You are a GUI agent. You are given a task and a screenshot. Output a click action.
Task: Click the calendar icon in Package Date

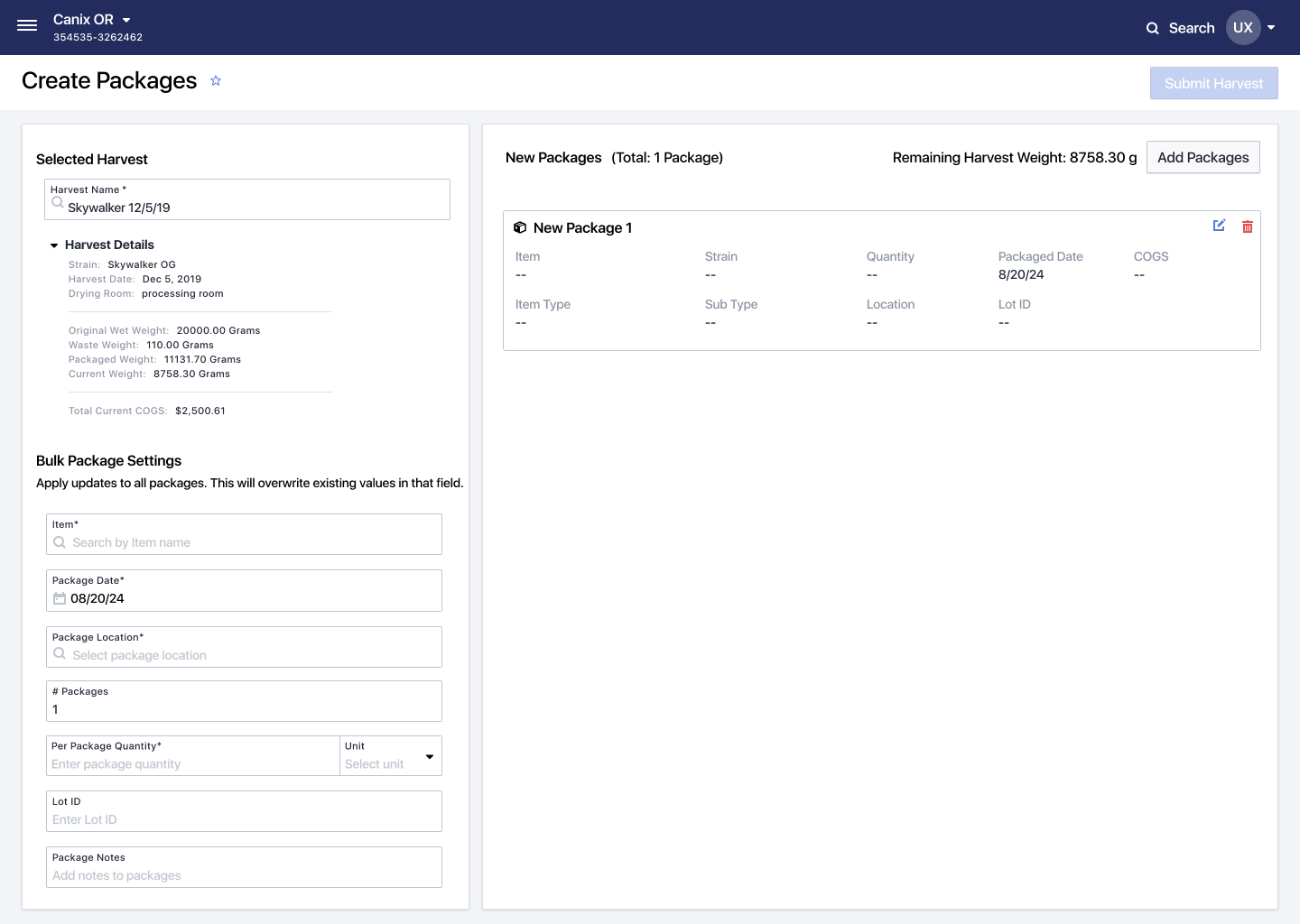pyautogui.click(x=60, y=598)
